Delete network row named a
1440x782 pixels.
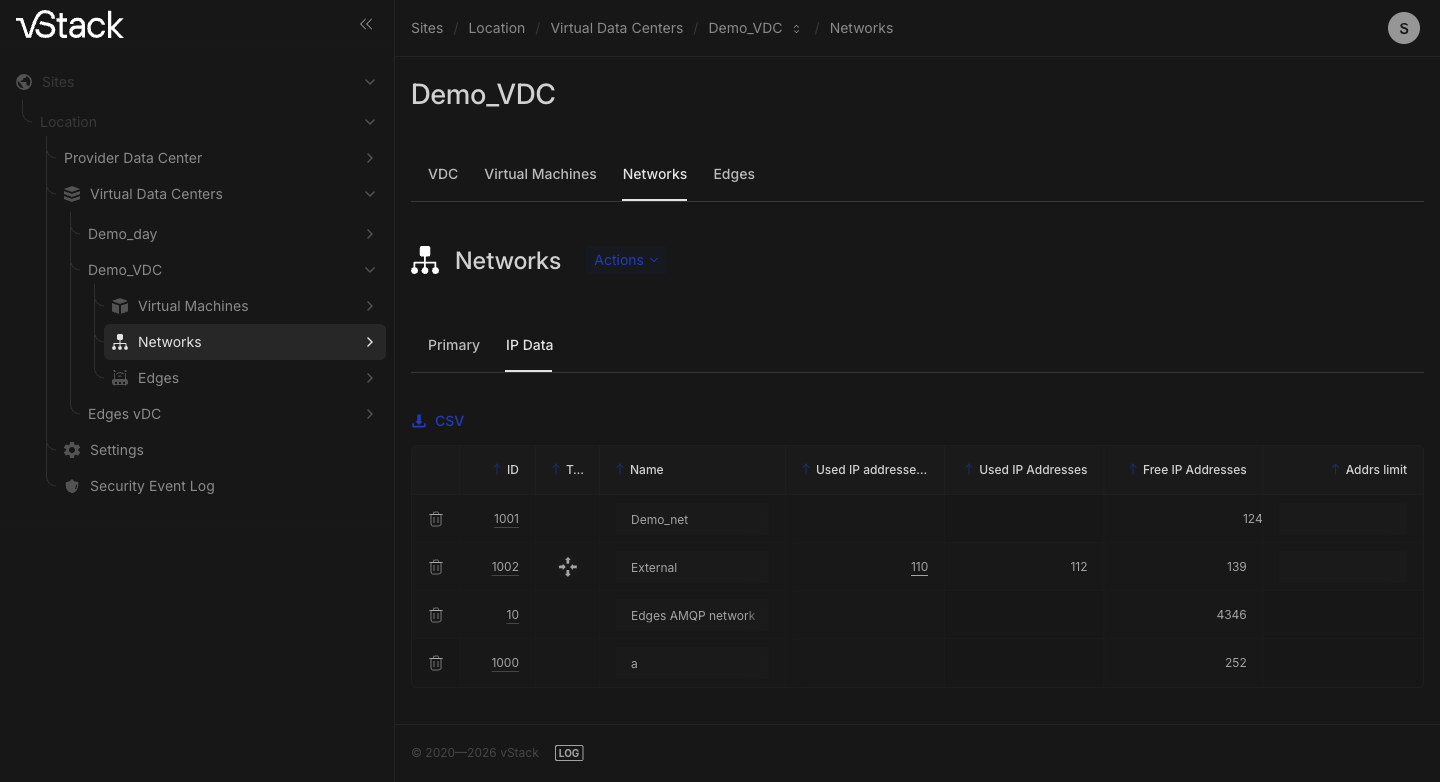tap(436, 663)
